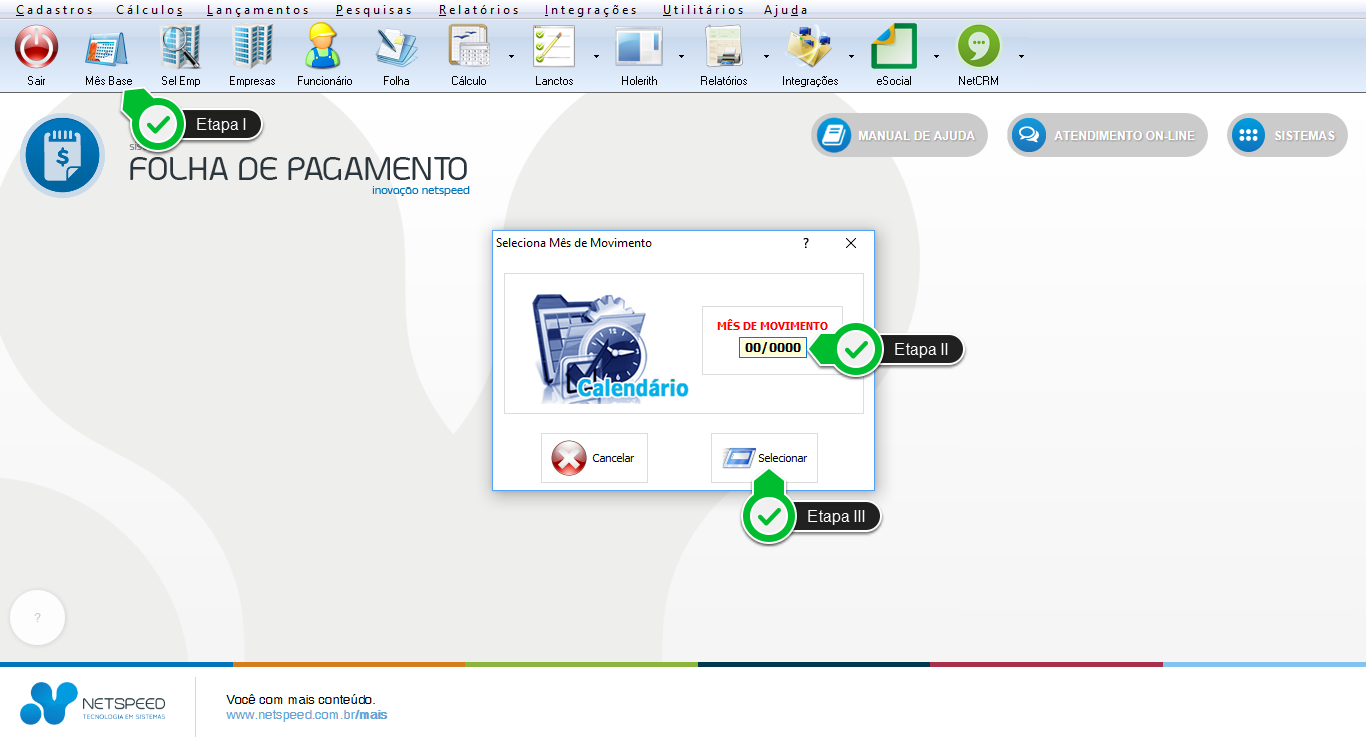
Task: Click the dialog's question mark help button
Action: coord(806,243)
